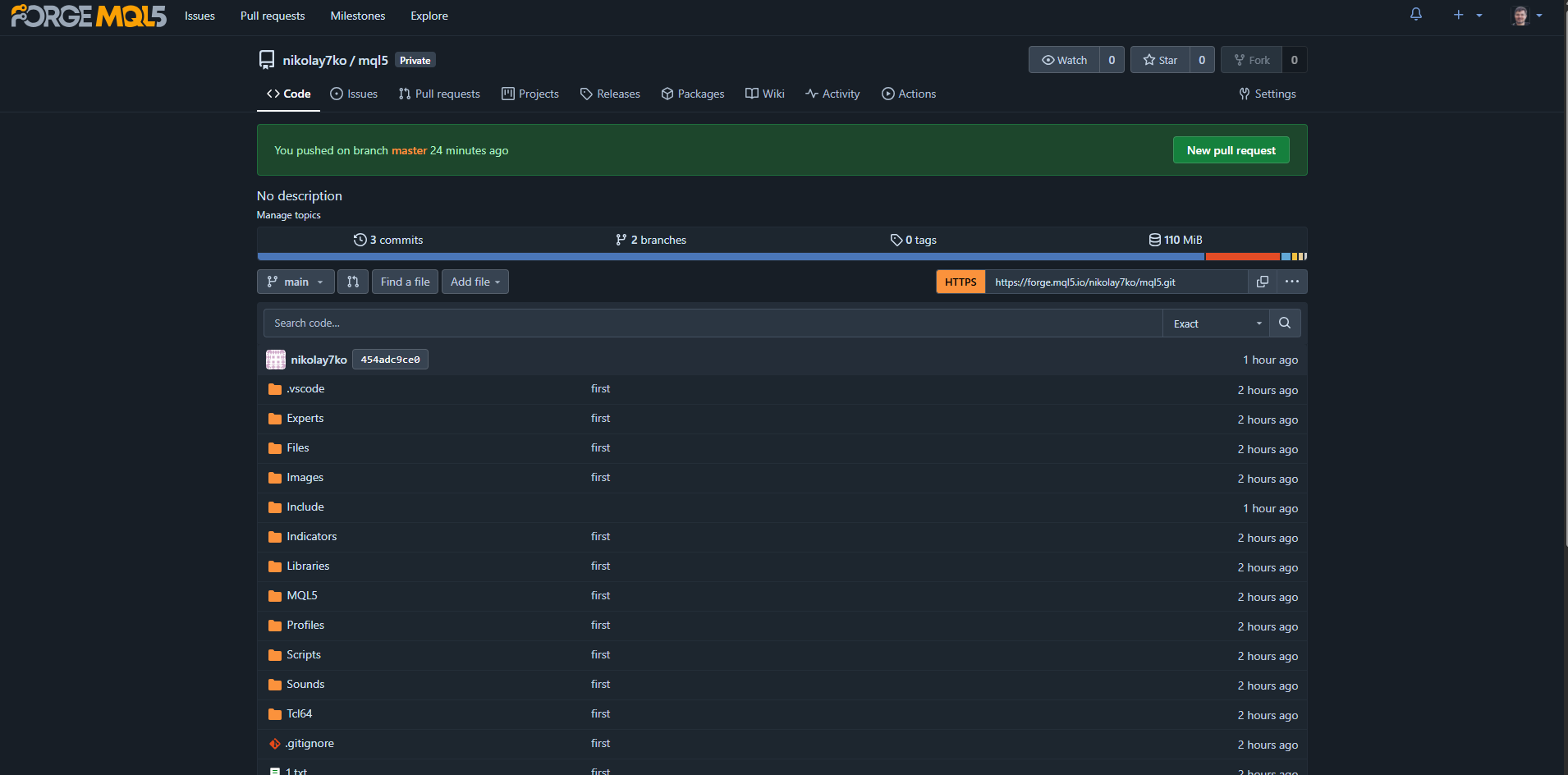Image resolution: width=1568 pixels, height=775 pixels.
Task: Open the Releases tab
Action: 610,94
